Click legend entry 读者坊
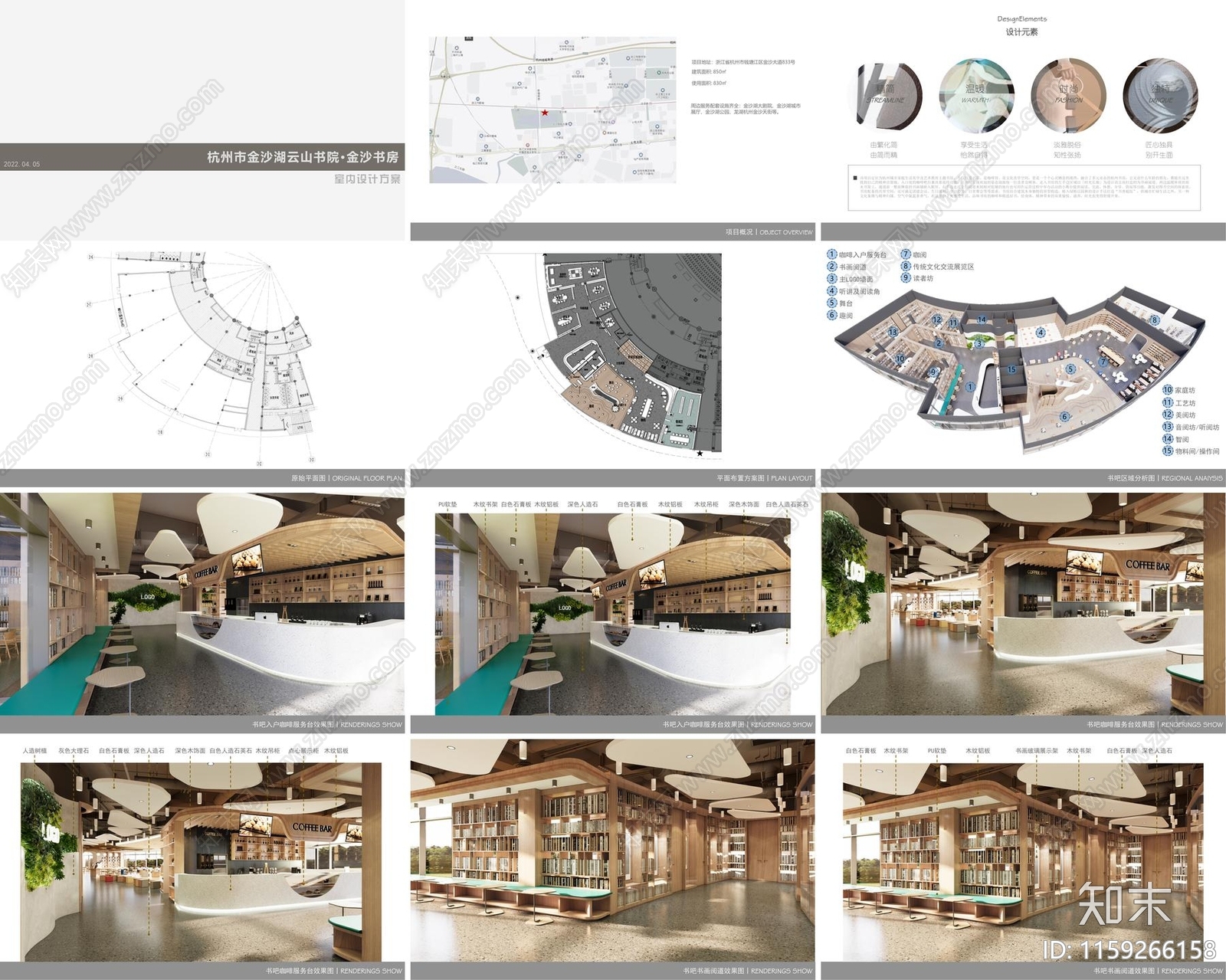 point(923,278)
